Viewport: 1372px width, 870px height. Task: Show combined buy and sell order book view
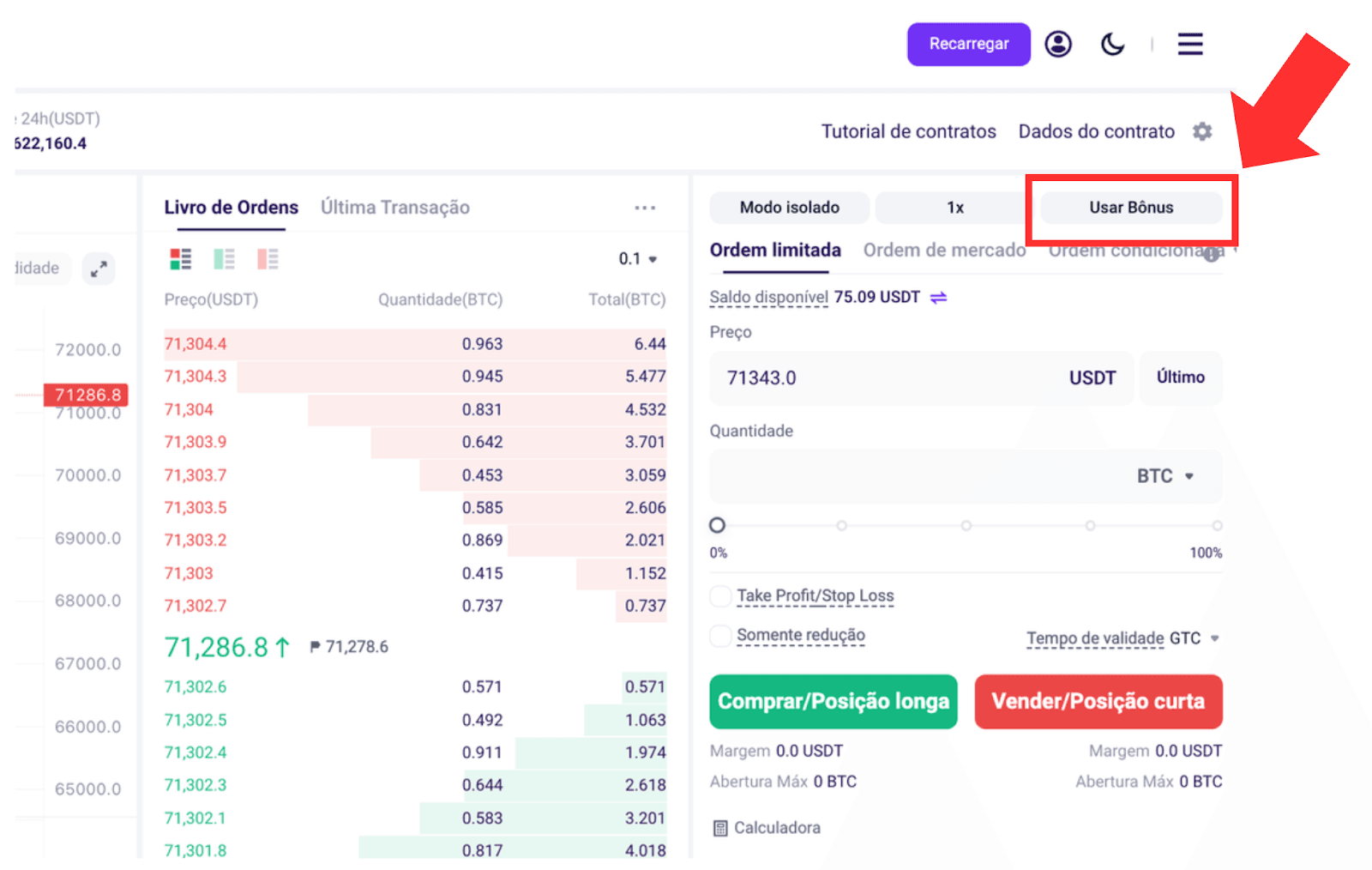(x=180, y=259)
